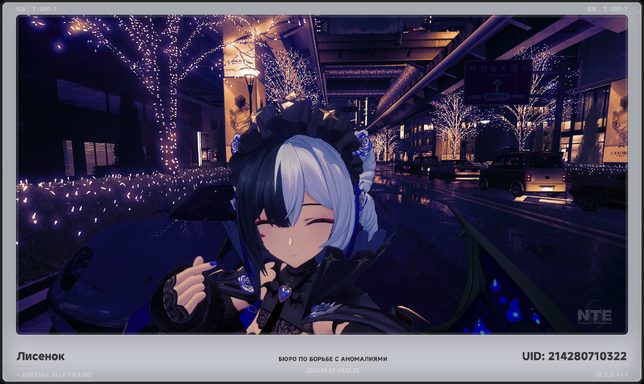Viewport: 644px width, 384px height.
Task: Click the SPECIAL FILE FRAME label
Action: (x=54, y=375)
